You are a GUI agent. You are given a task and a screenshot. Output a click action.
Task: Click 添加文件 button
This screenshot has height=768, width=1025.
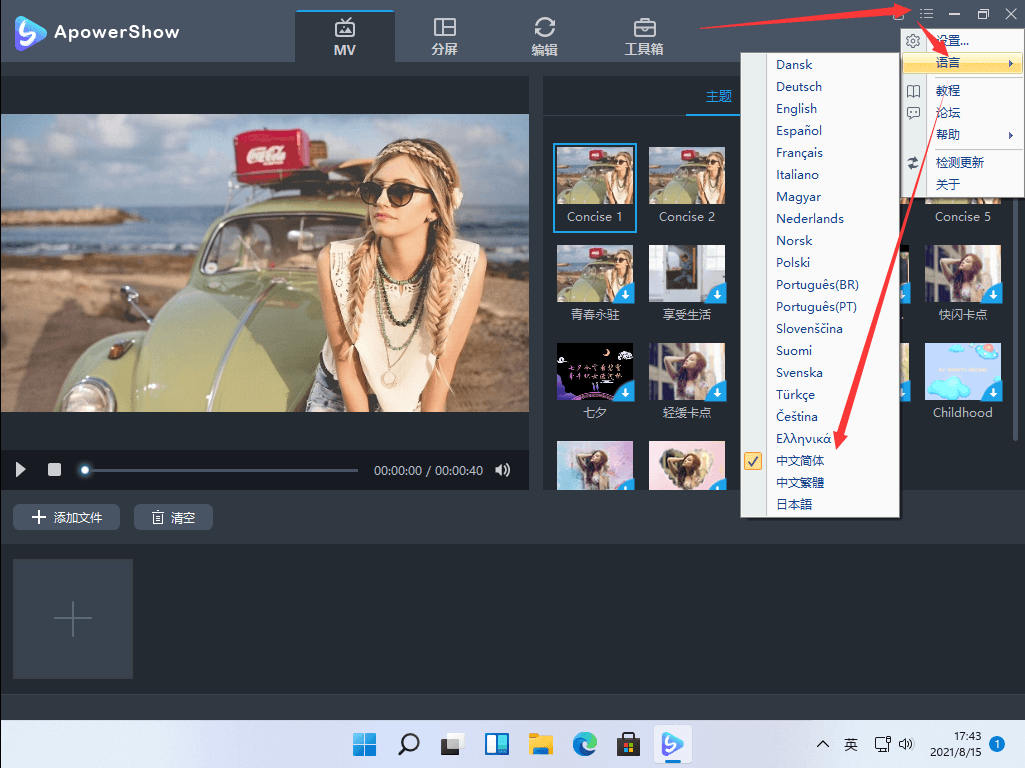[67, 517]
